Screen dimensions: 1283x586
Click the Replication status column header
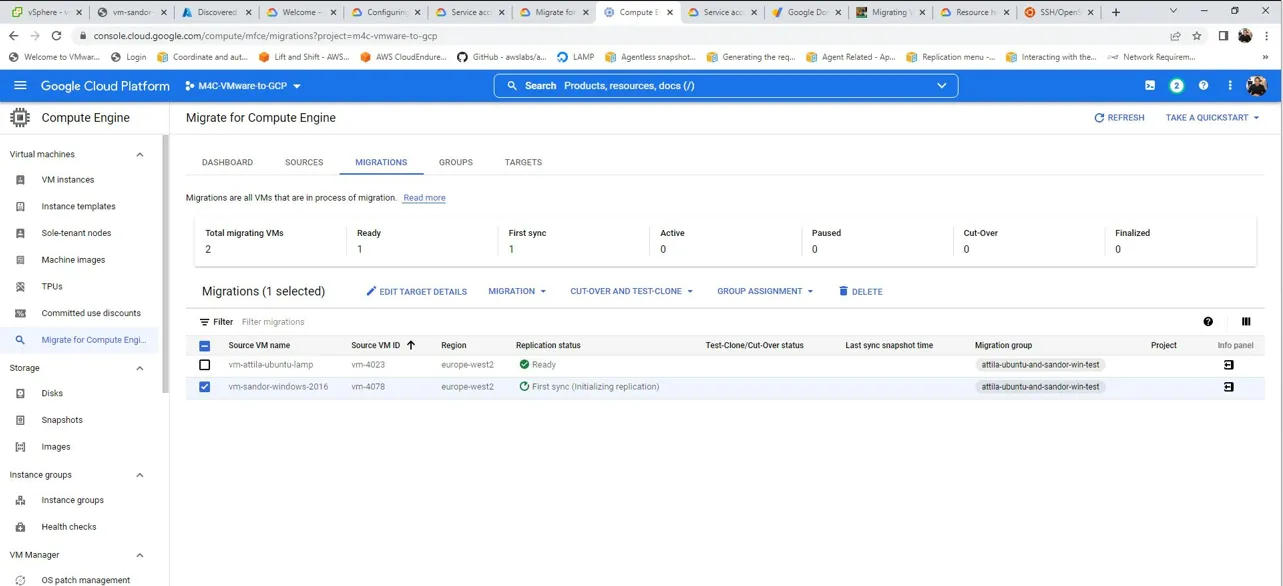[548, 346]
